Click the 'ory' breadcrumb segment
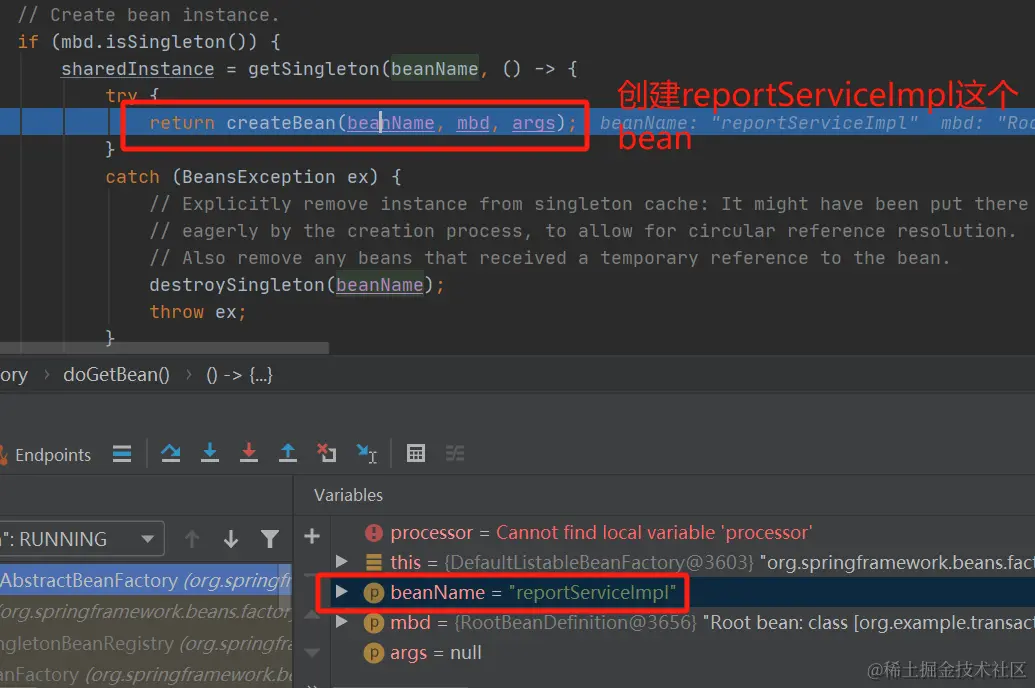Screen dimensions: 1035x688 (x=14, y=375)
